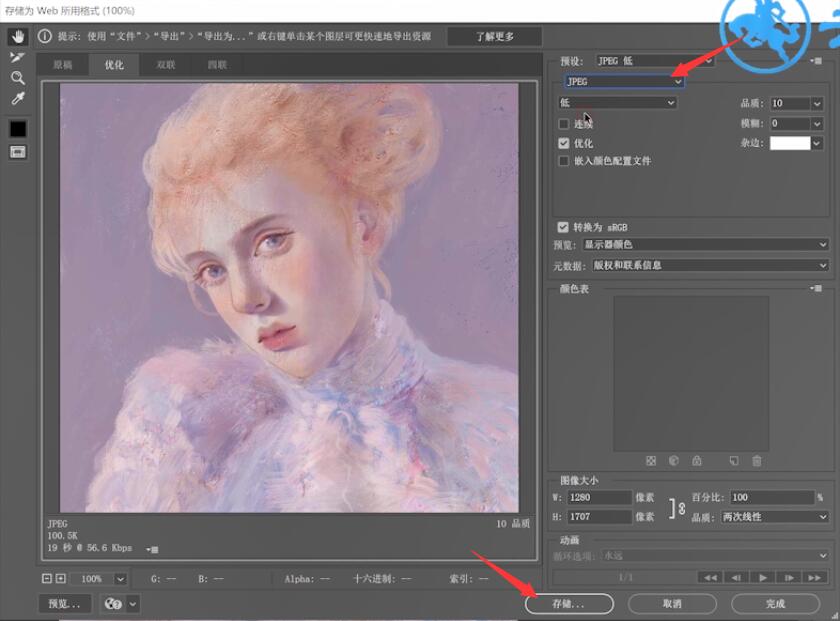Click new color icon in color table
840x621 pixels.
click(734, 461)
